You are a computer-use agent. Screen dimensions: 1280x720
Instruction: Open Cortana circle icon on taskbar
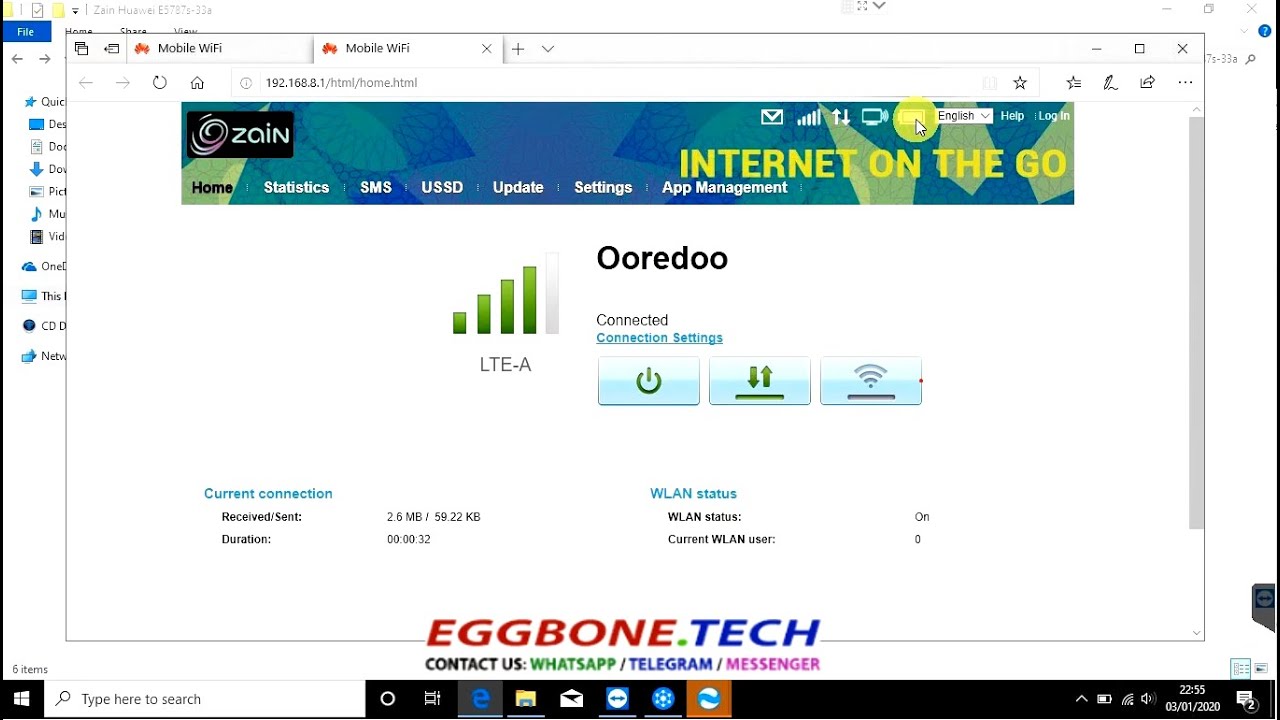pyautogui.click(x=388, y=699)
